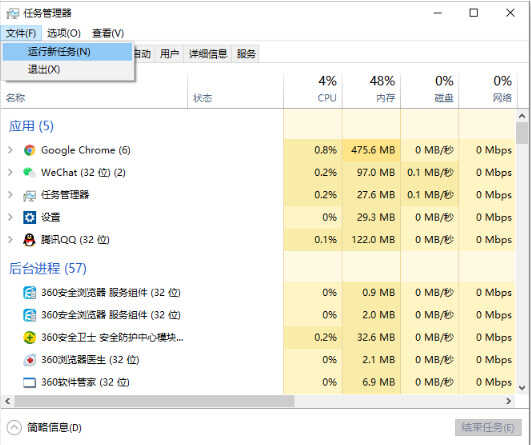Click the 122.0 MB memory value
Image resolution: width=531 pixels, height=445 pixels.
click(373, 240)
